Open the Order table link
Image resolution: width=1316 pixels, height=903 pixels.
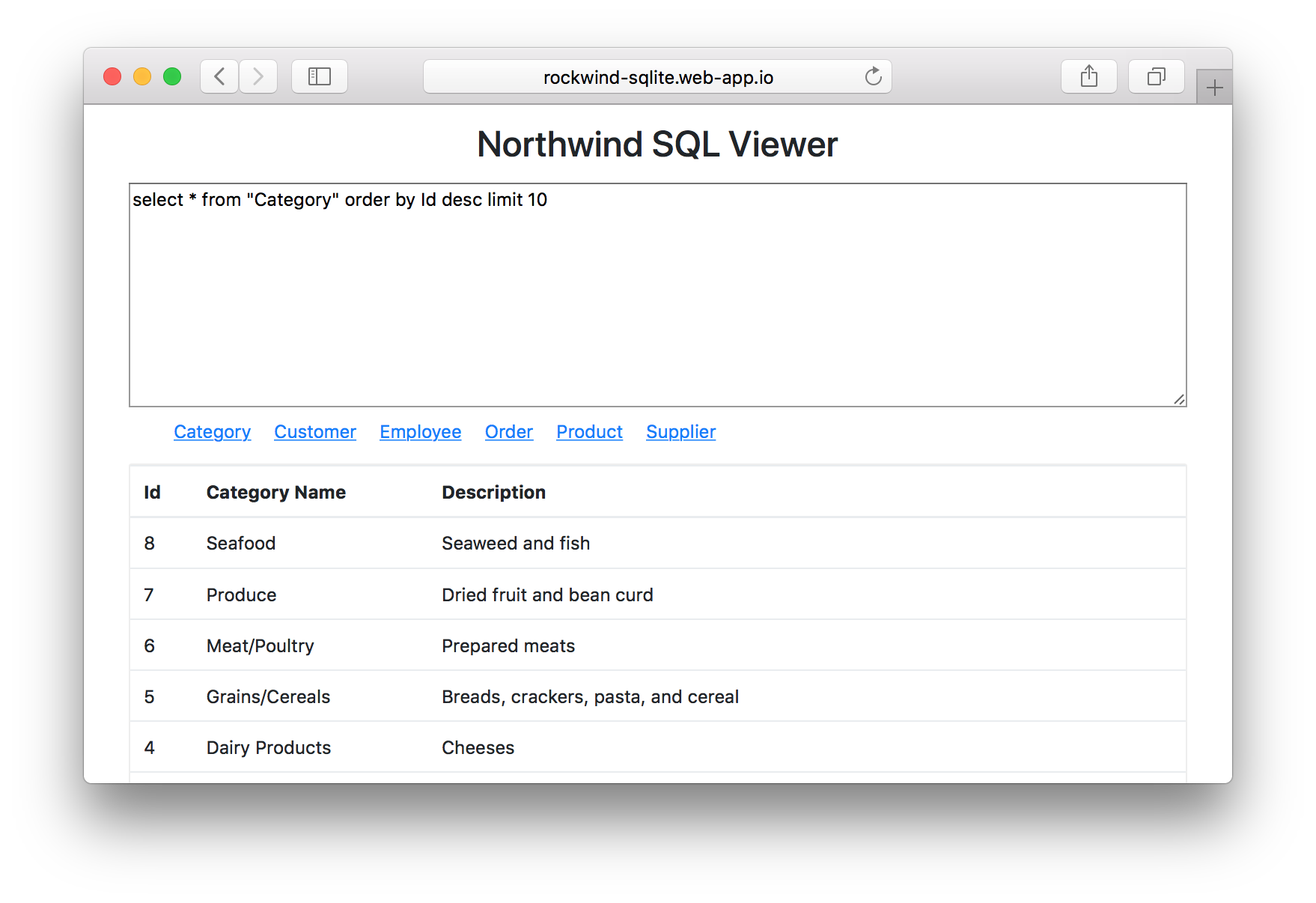(509, 432)
